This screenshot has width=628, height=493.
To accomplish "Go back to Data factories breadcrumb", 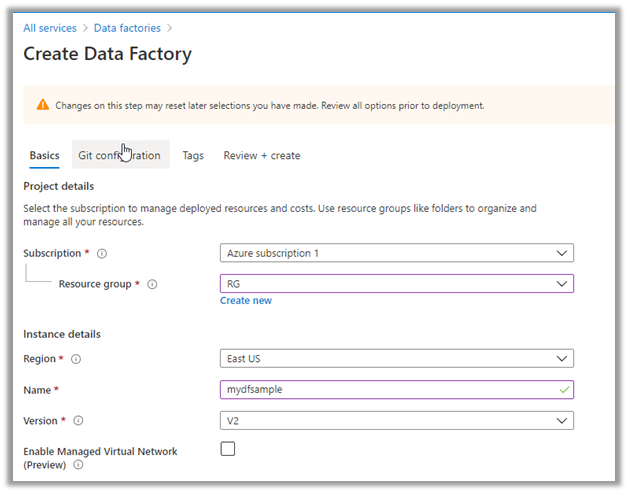I will tap(127, 28).
